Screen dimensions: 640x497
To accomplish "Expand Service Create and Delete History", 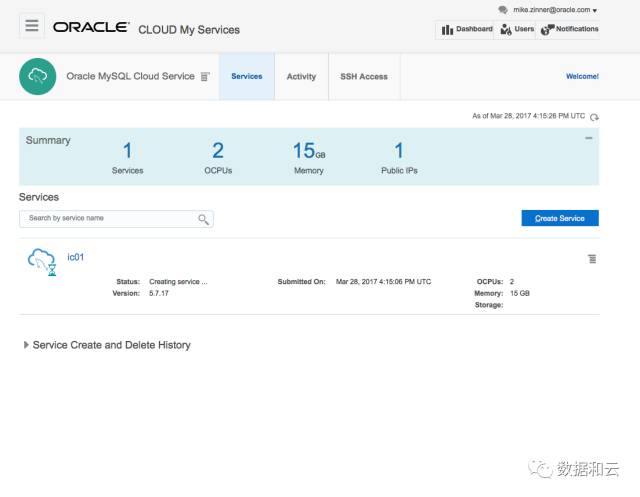I will click(x=26, y=345).
